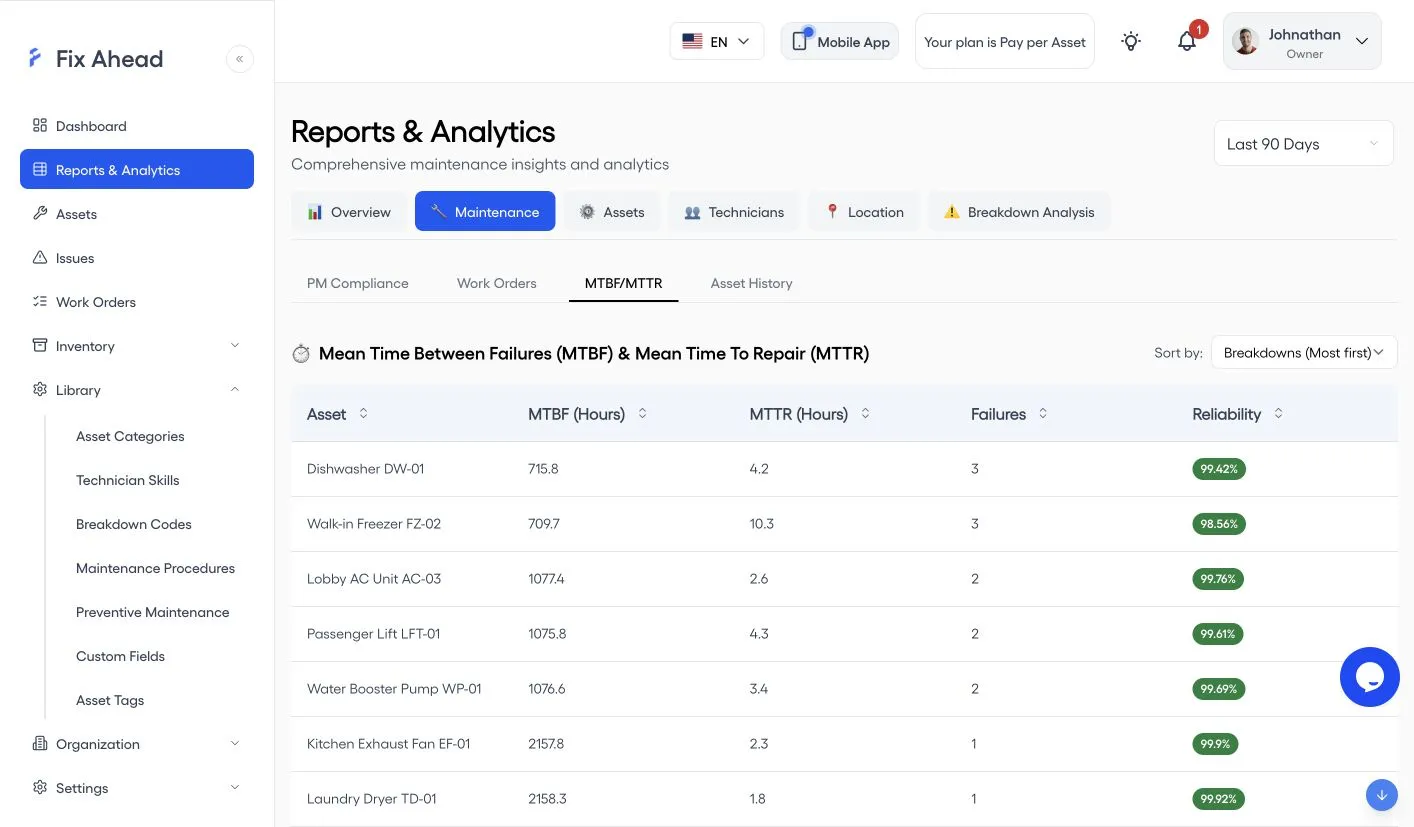Open the Johnathan Owner account menu
Screen dimensions: 1414x827
tap(1302, 41)
